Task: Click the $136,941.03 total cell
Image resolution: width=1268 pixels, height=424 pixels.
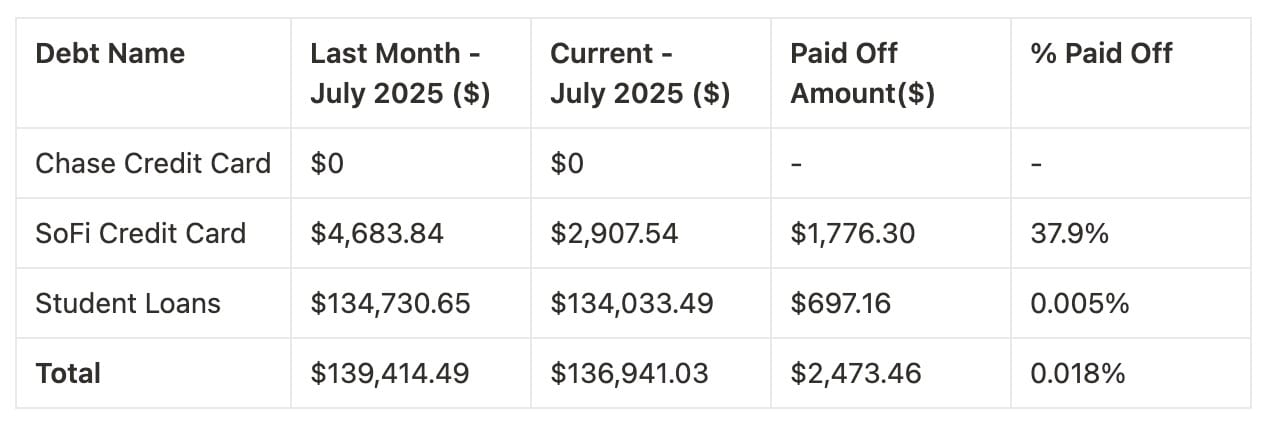Action: point(629,373)
